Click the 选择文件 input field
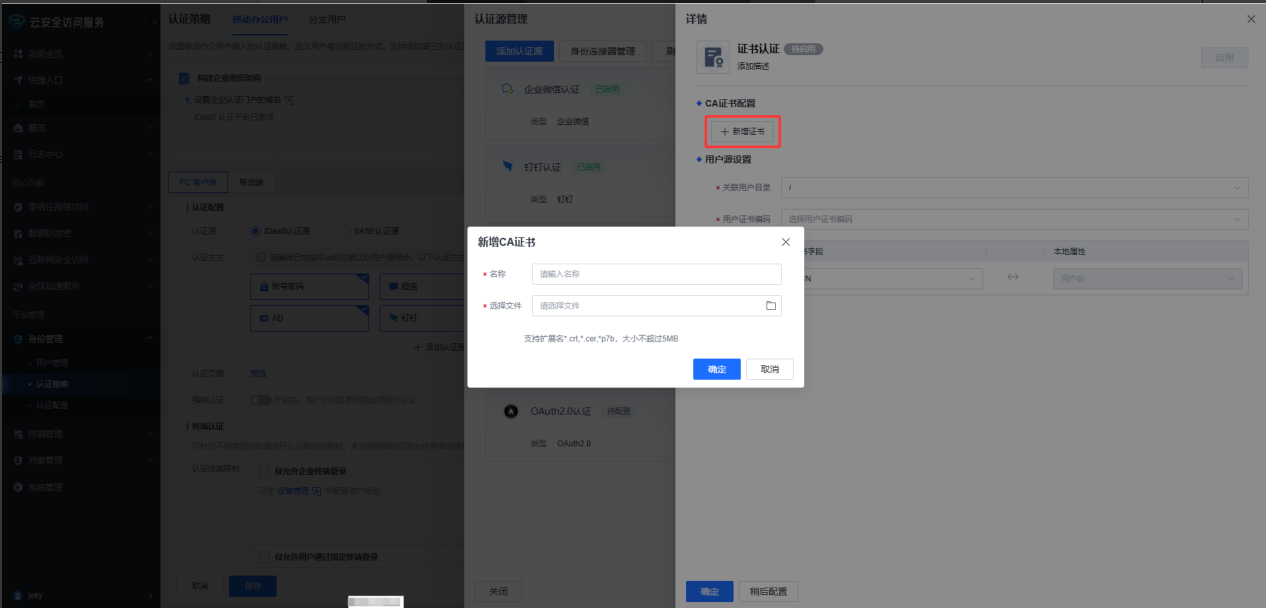This screenshot has width=1266, height=608. 656,306
